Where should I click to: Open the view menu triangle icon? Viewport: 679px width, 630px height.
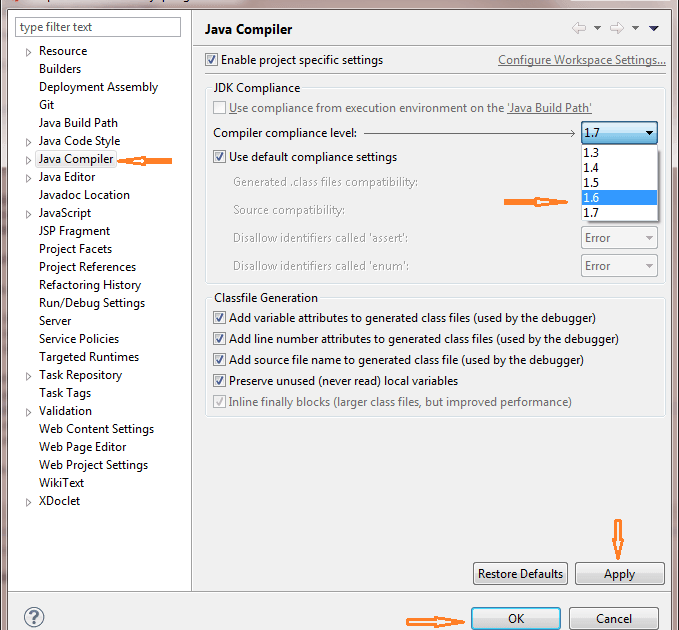pos(654,29)
